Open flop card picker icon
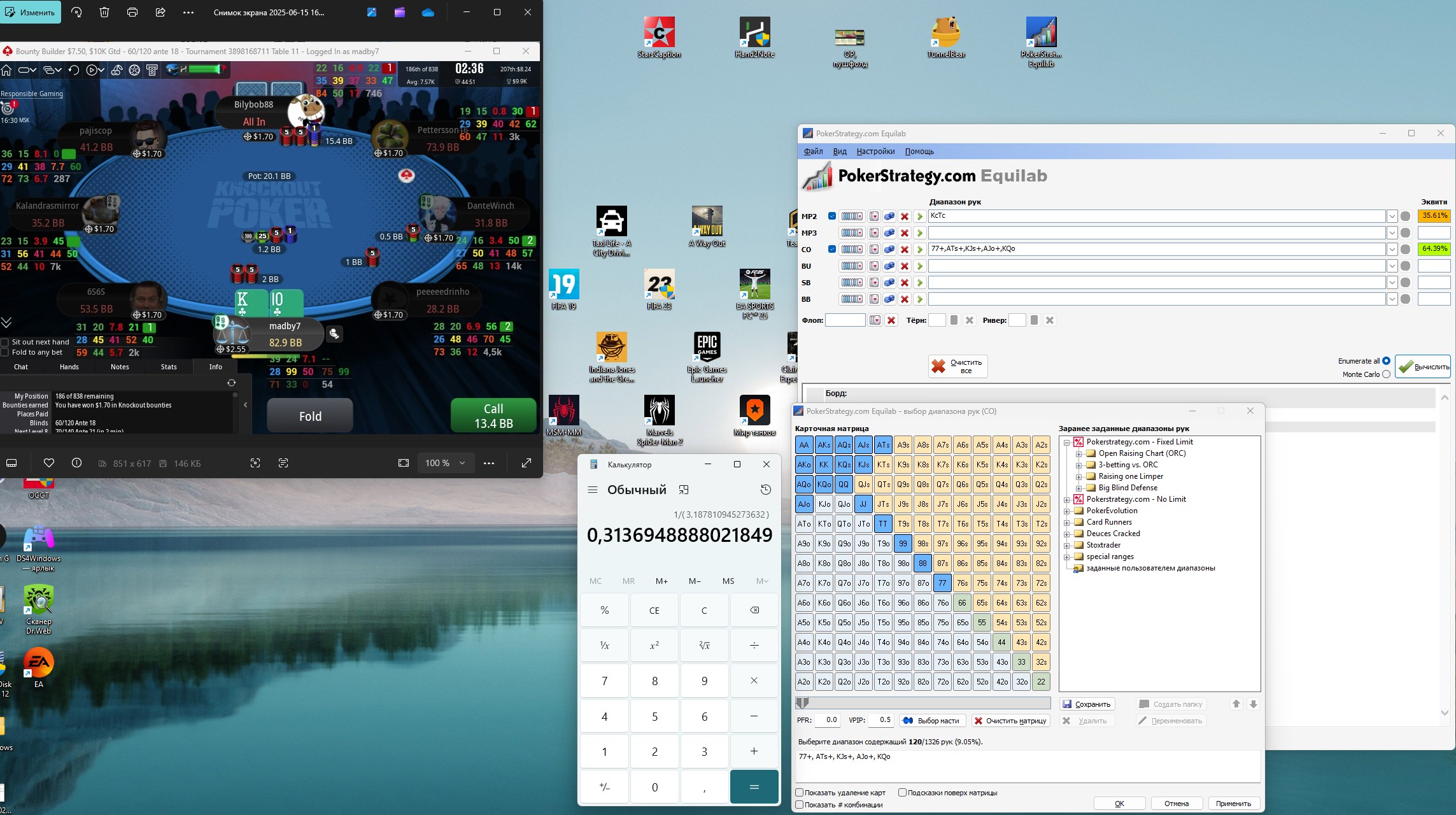This screenshot has height=815, width=1456. point(875,320)
